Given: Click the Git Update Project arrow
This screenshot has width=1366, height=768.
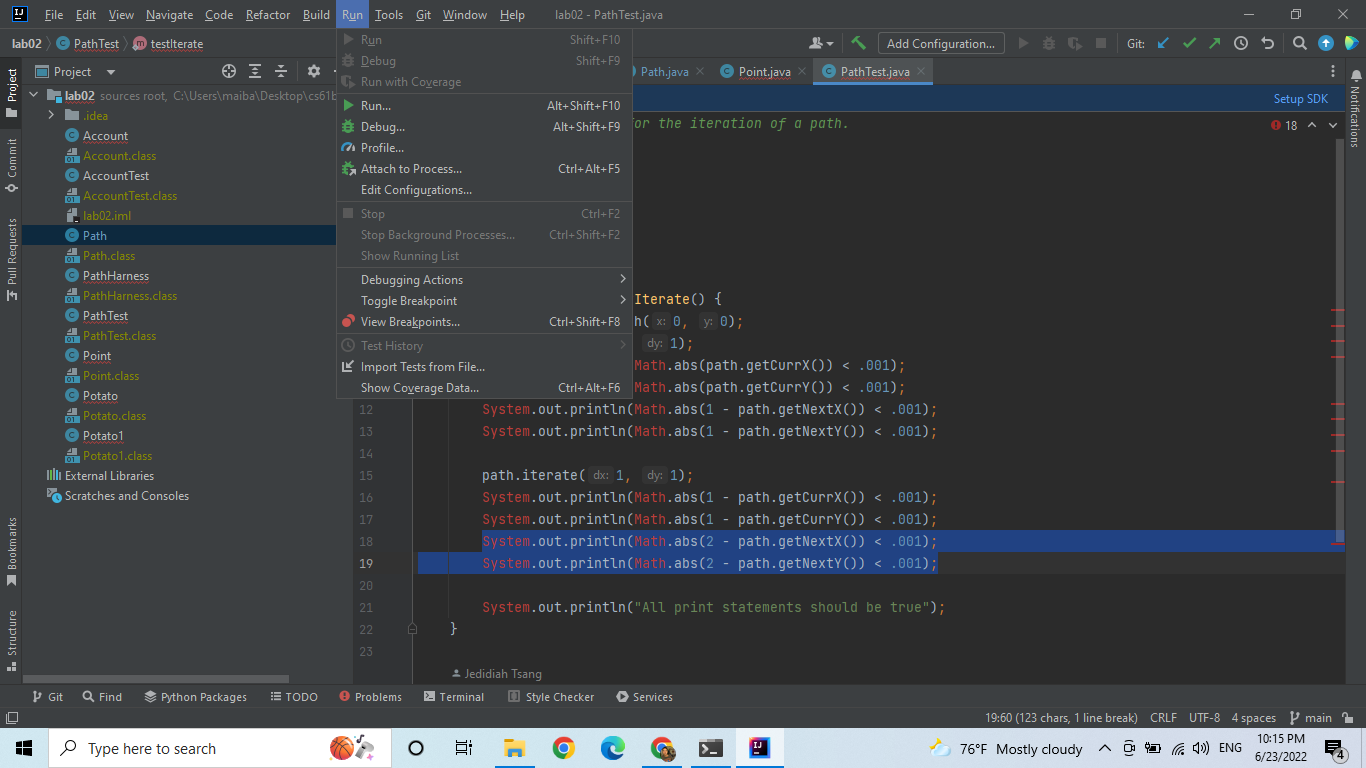Looking at the screenshot, I should click(x=1163, y=43).
